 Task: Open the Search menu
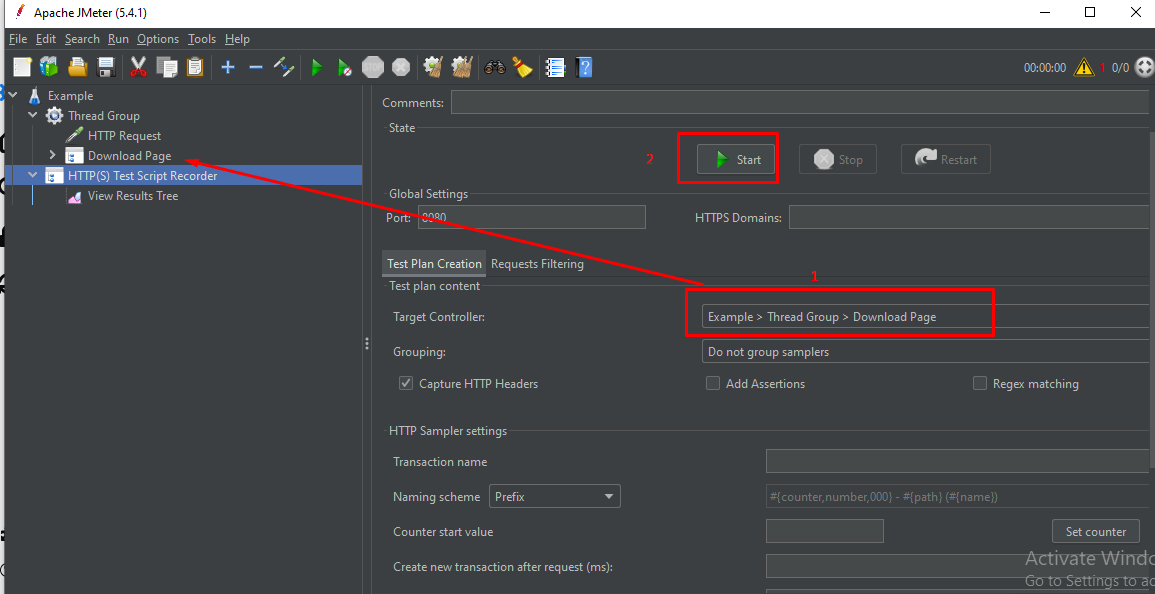tap(82, 39)
